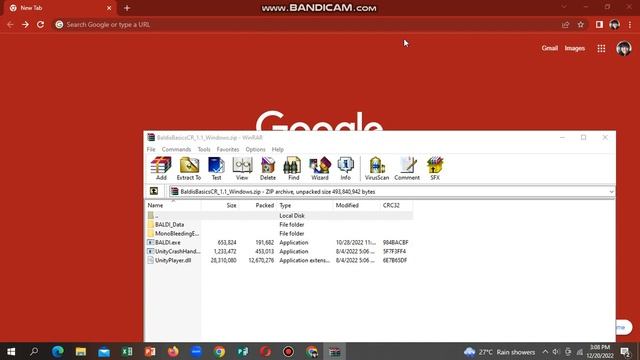
Task: Click the taskbar volume icon
Action: [556, 351]
